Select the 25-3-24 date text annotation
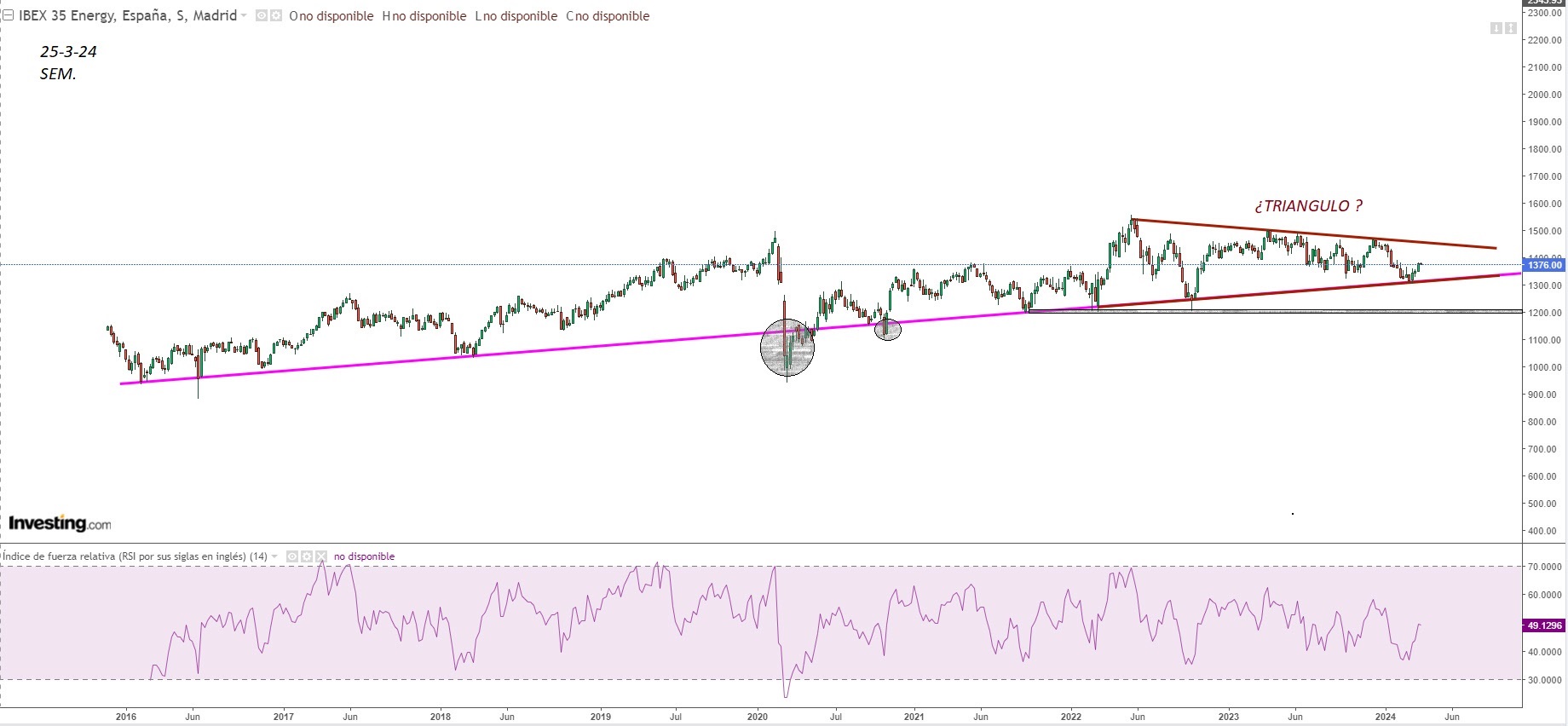The width and height of the screenshot is (1568, 726). coord(68,52)
